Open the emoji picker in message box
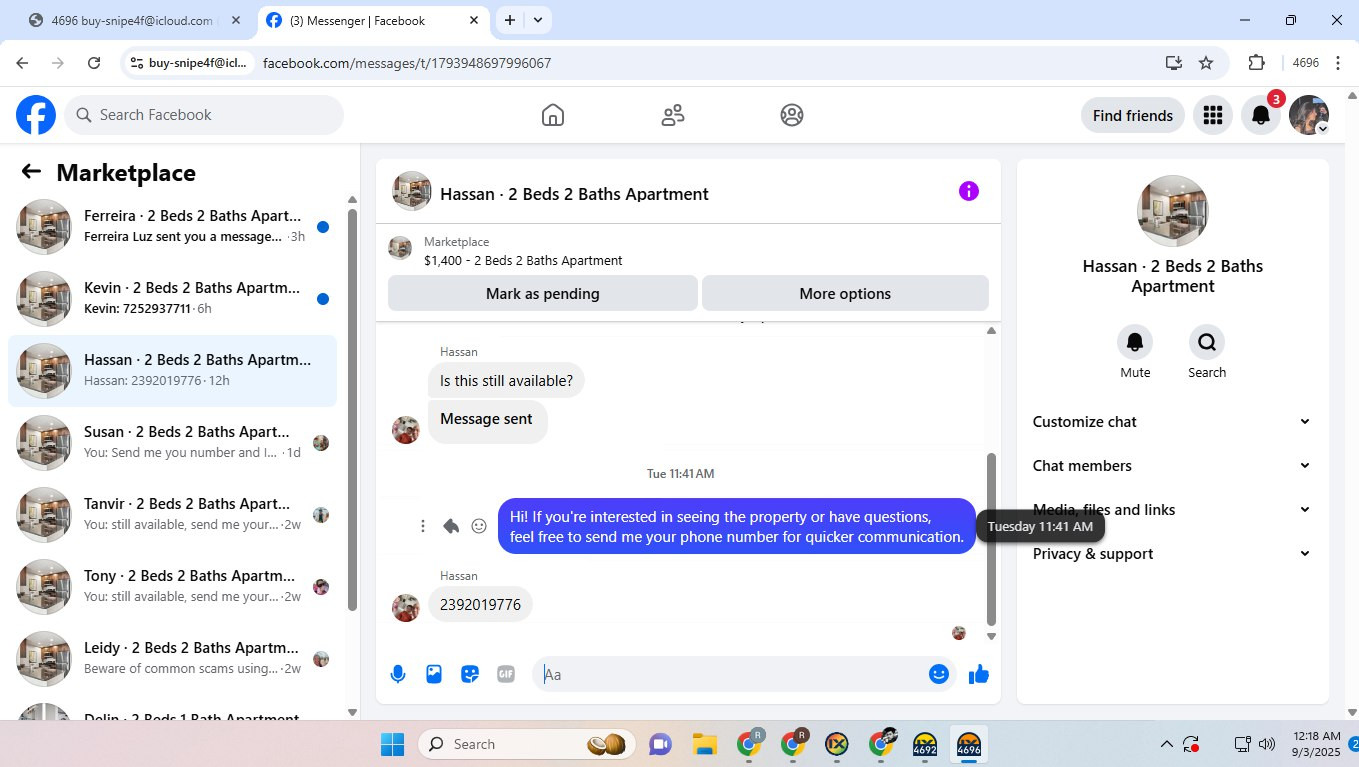 click(x=939, y=674)
